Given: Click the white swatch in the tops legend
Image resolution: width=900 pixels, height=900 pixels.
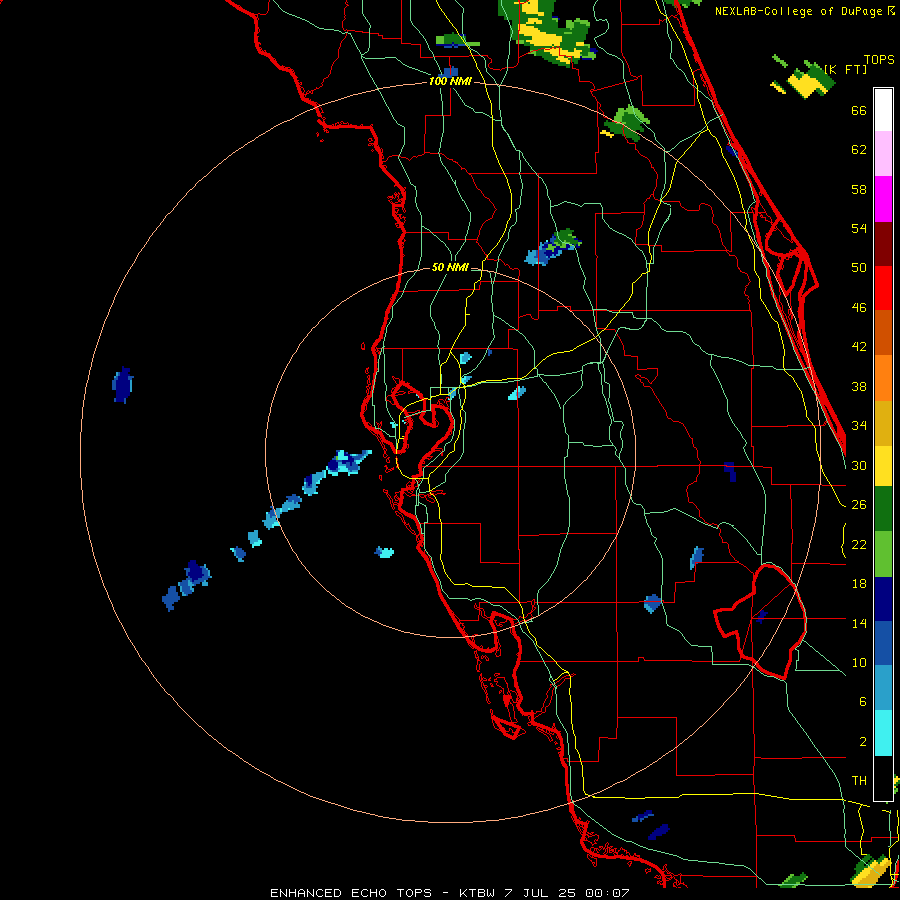Looking at the screenshot, I should pos(883,110).
